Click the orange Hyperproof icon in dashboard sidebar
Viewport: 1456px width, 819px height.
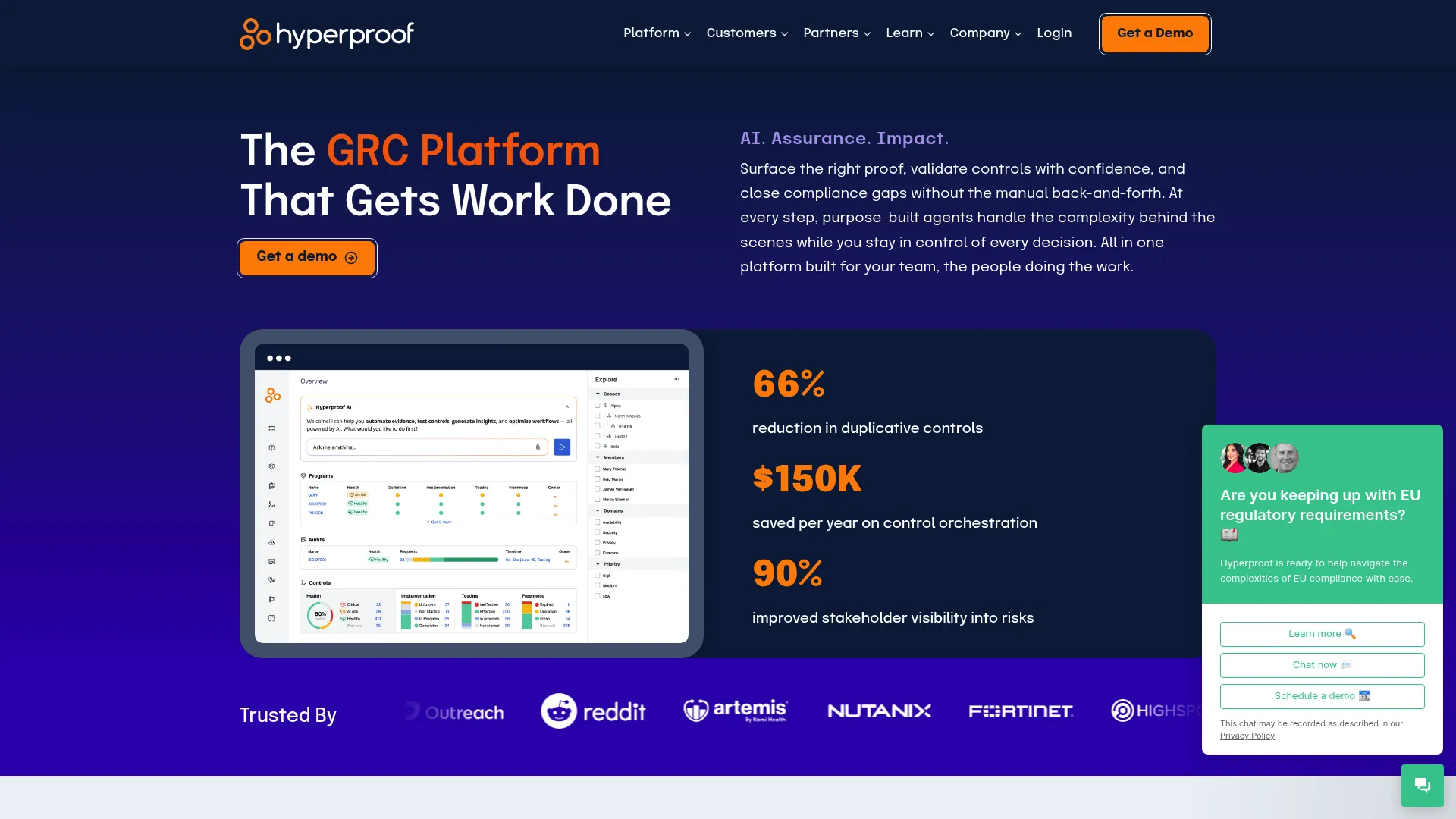coord(273,395)
